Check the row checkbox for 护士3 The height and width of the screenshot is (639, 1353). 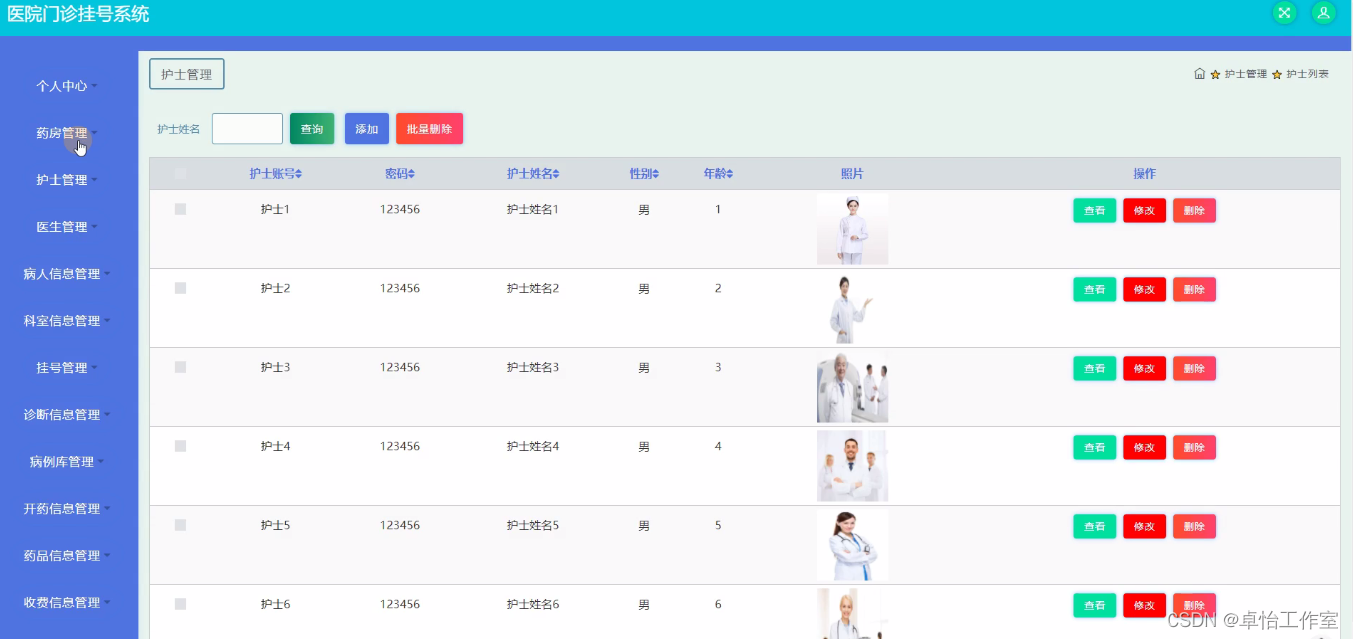pyautogui.click(x=180, y=367)
